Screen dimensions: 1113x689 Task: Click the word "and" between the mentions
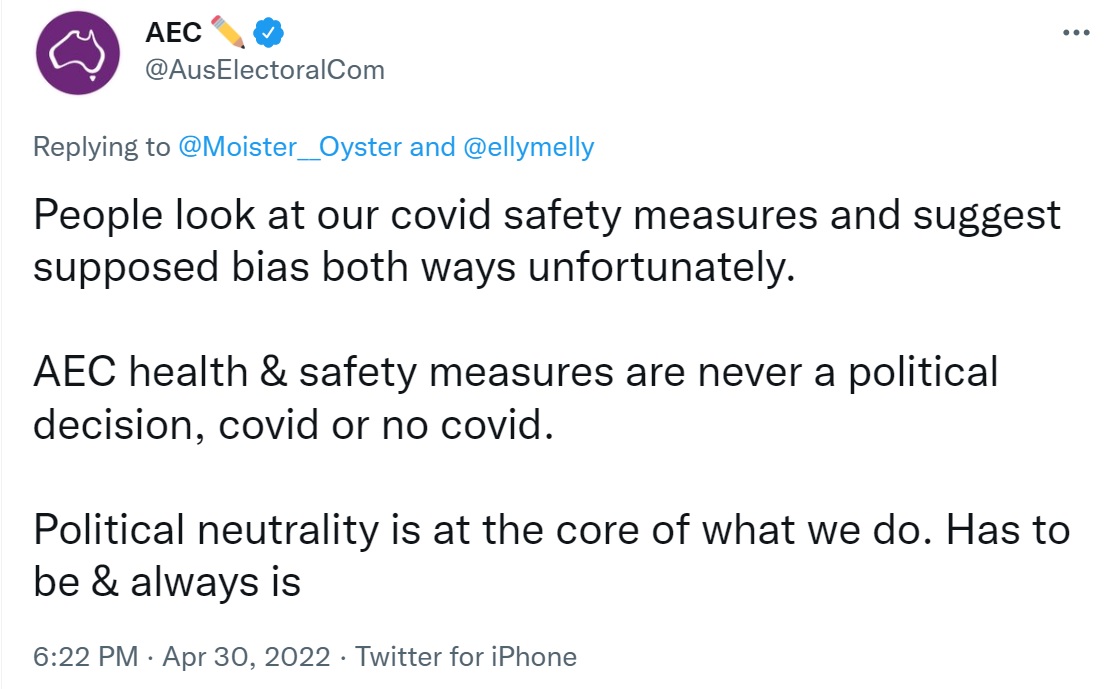tap(432, 147)
